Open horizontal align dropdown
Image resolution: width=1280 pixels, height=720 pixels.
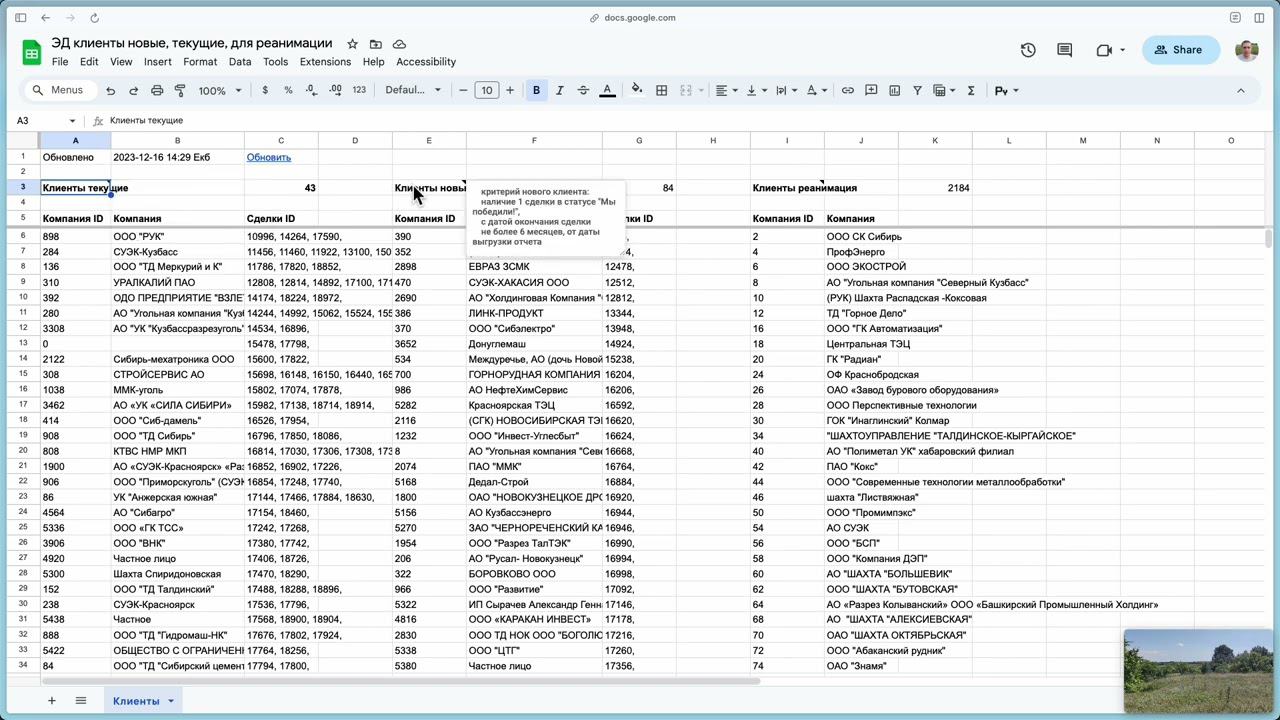click(x=725, y=90)
